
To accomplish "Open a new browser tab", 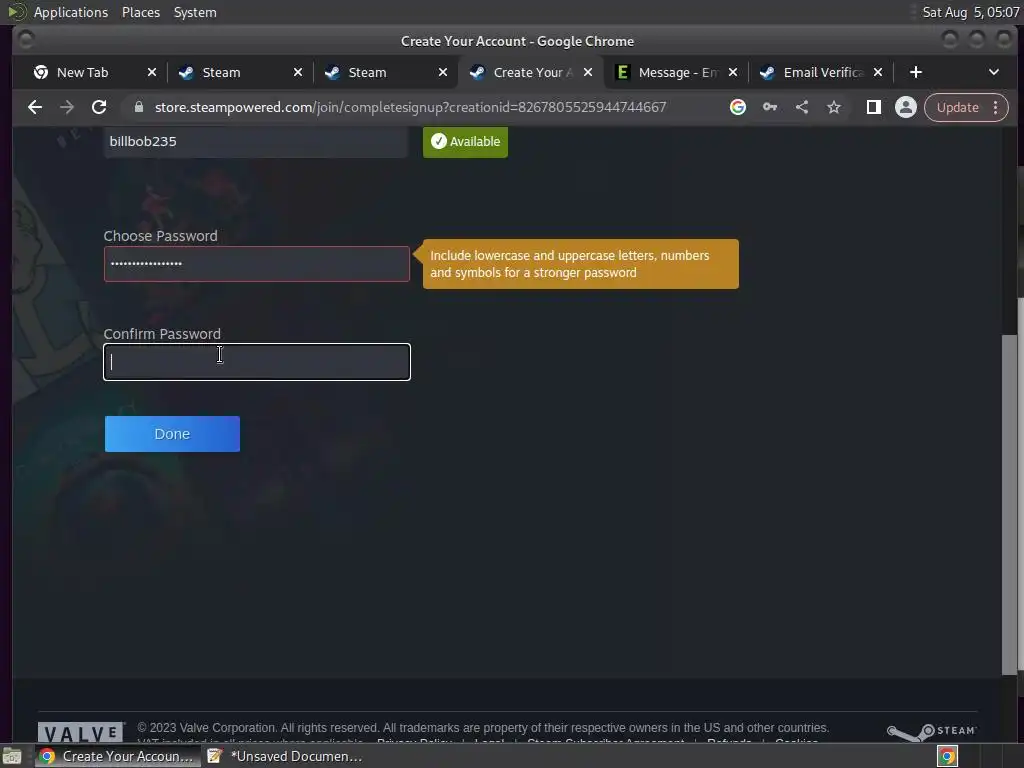I will pos(916,72).
